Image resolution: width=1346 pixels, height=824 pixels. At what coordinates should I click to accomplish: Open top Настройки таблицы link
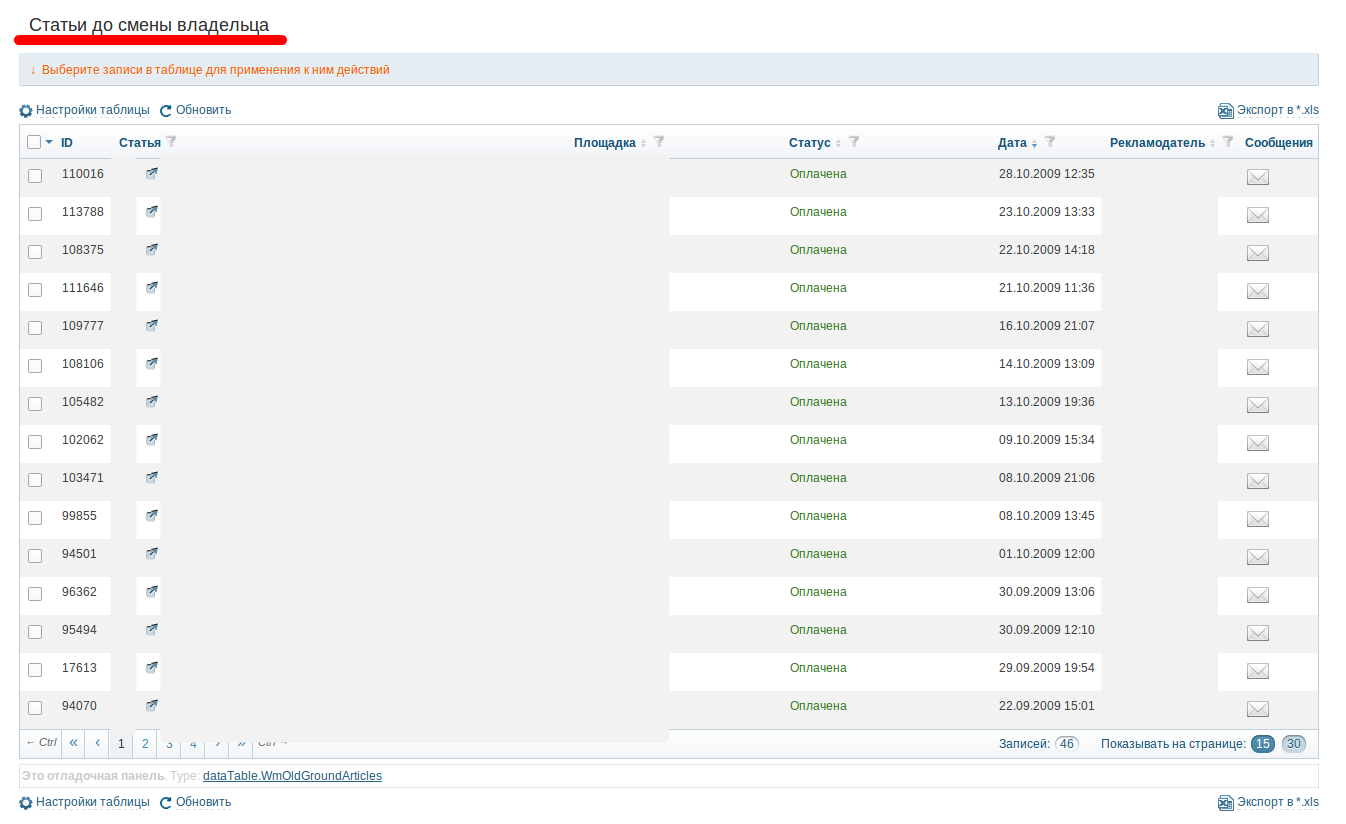(93, 110)
